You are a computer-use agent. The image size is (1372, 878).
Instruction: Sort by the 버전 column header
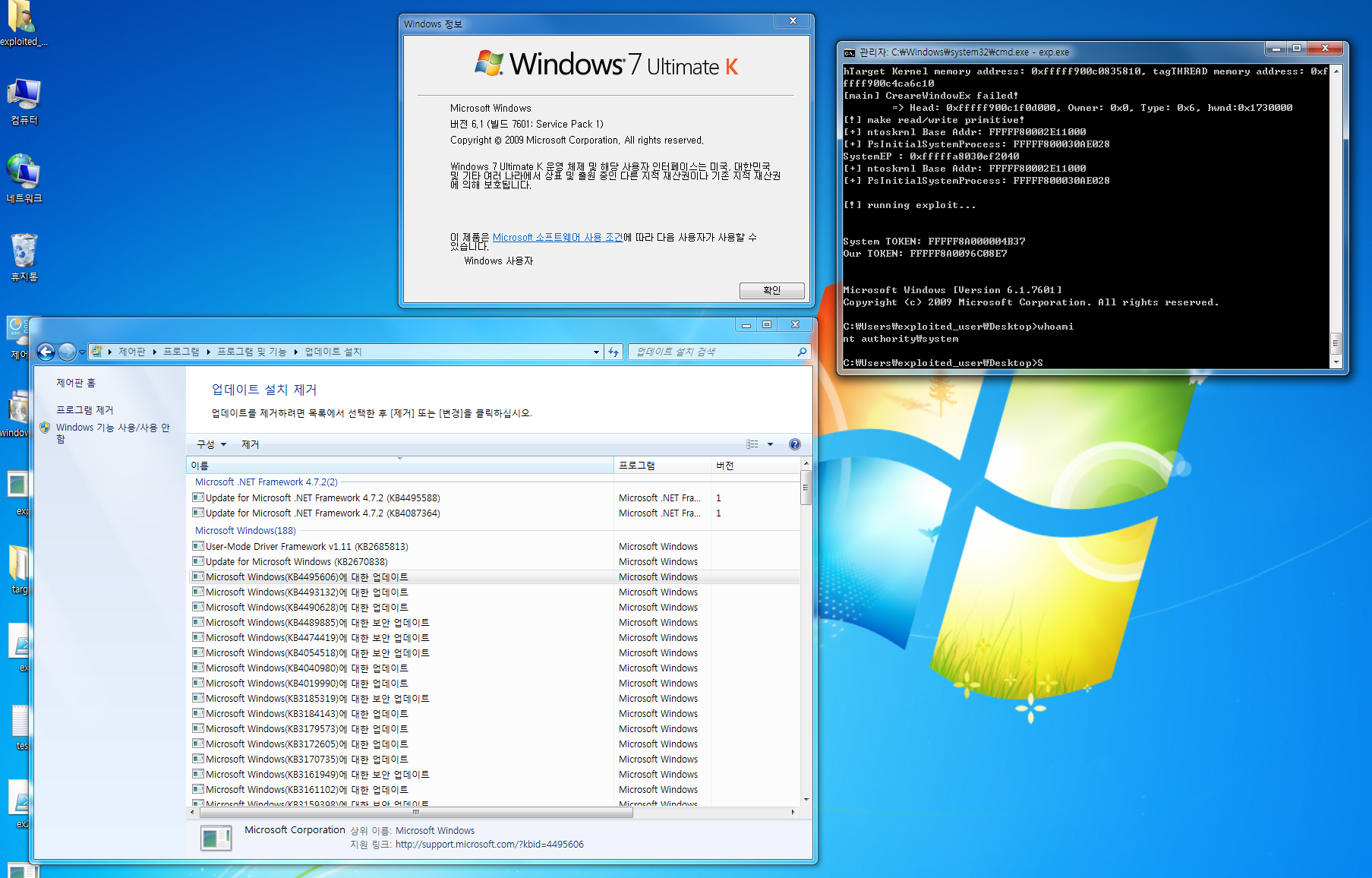pyautogui.click(x=755, y=466)
